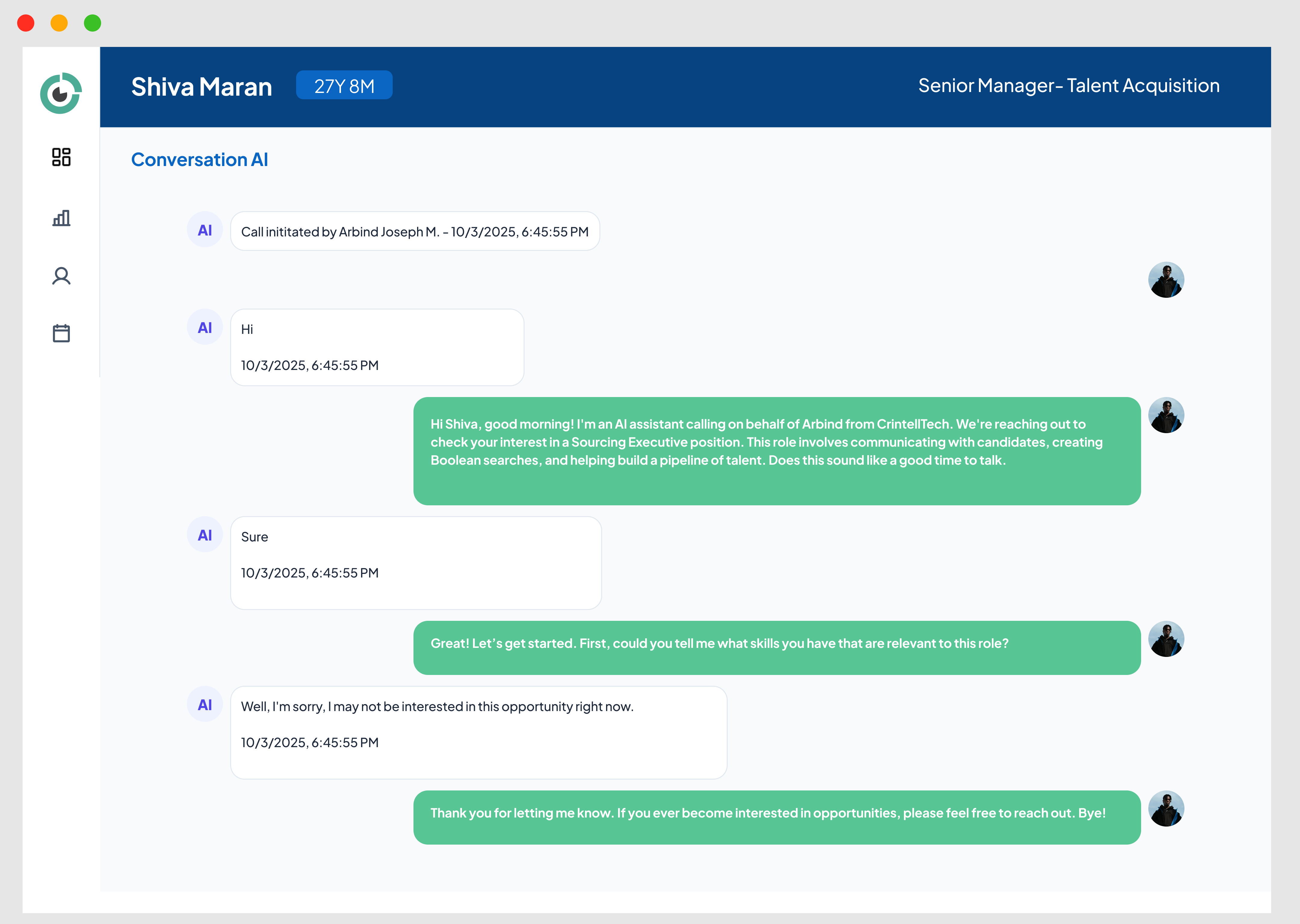Click the Senior Manager- Talent Acquisition title
The width and height of the screenshot is (1300, 924).
pyautogui.click(x=1068, y=86)
